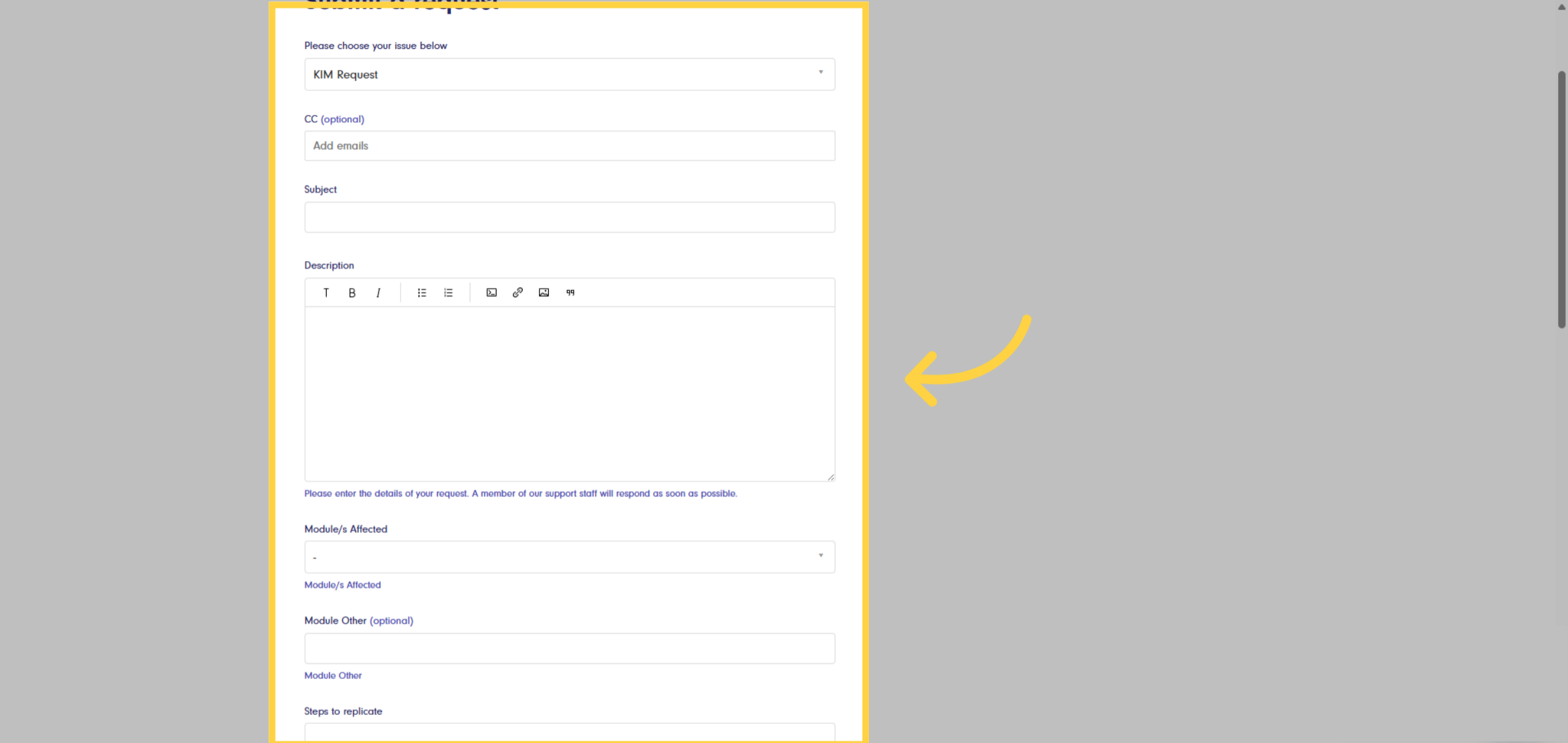Screen dimensions: 1568x743
Task: Insert a numbered list
Action: [448, 292]
